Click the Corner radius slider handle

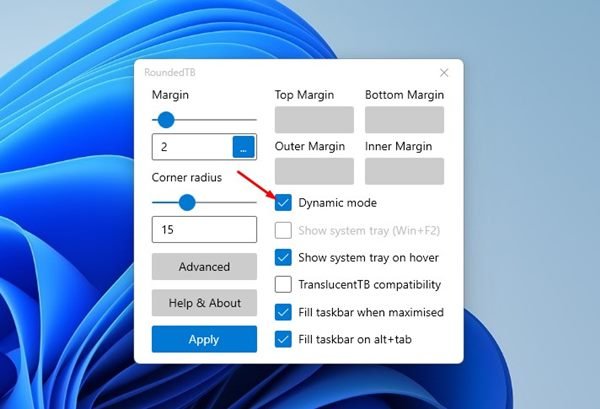pos(186,202)
